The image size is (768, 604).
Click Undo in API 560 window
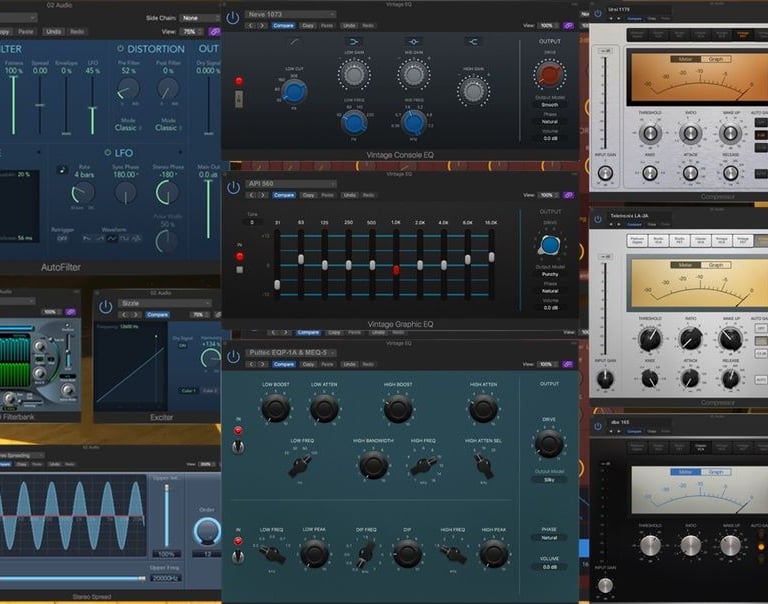(x=349, y=195)
